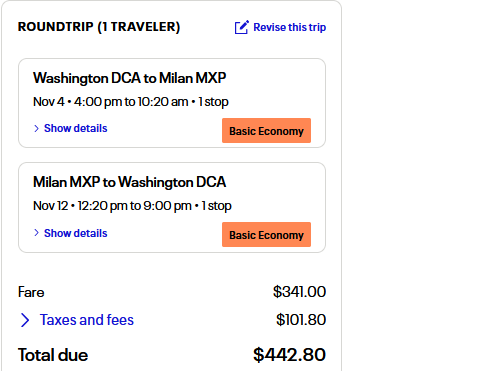Click the chevron next to Taxes and fees

[x=25, y=320]
